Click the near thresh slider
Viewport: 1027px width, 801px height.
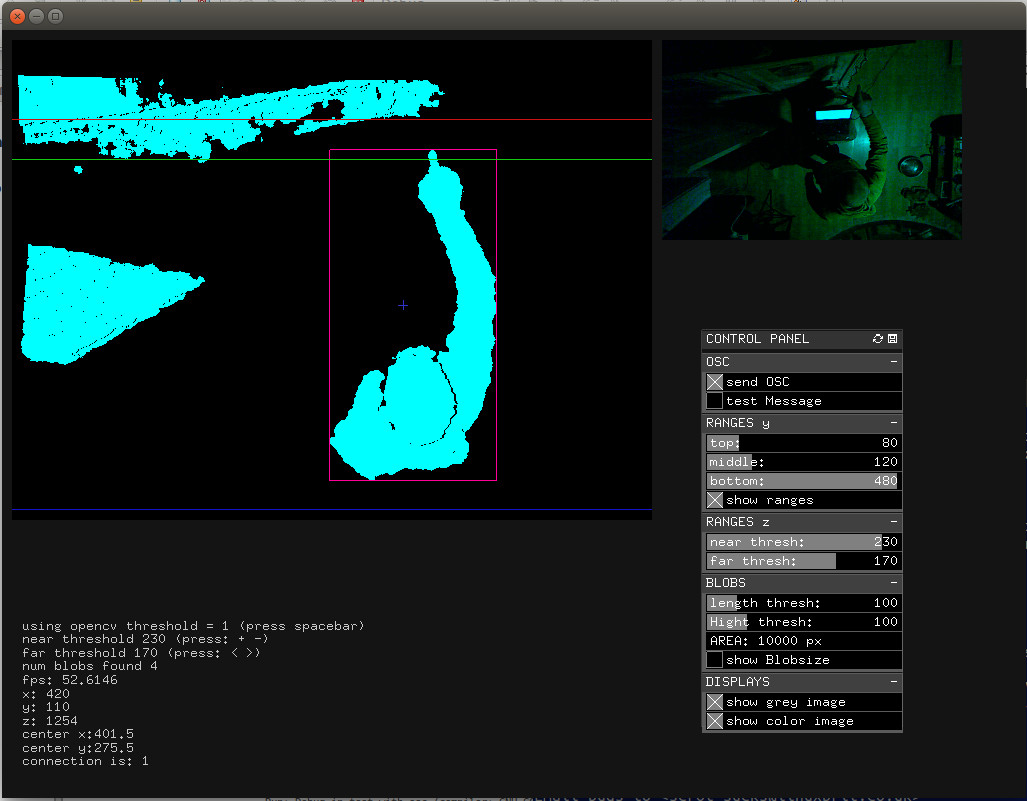[803, 542]
